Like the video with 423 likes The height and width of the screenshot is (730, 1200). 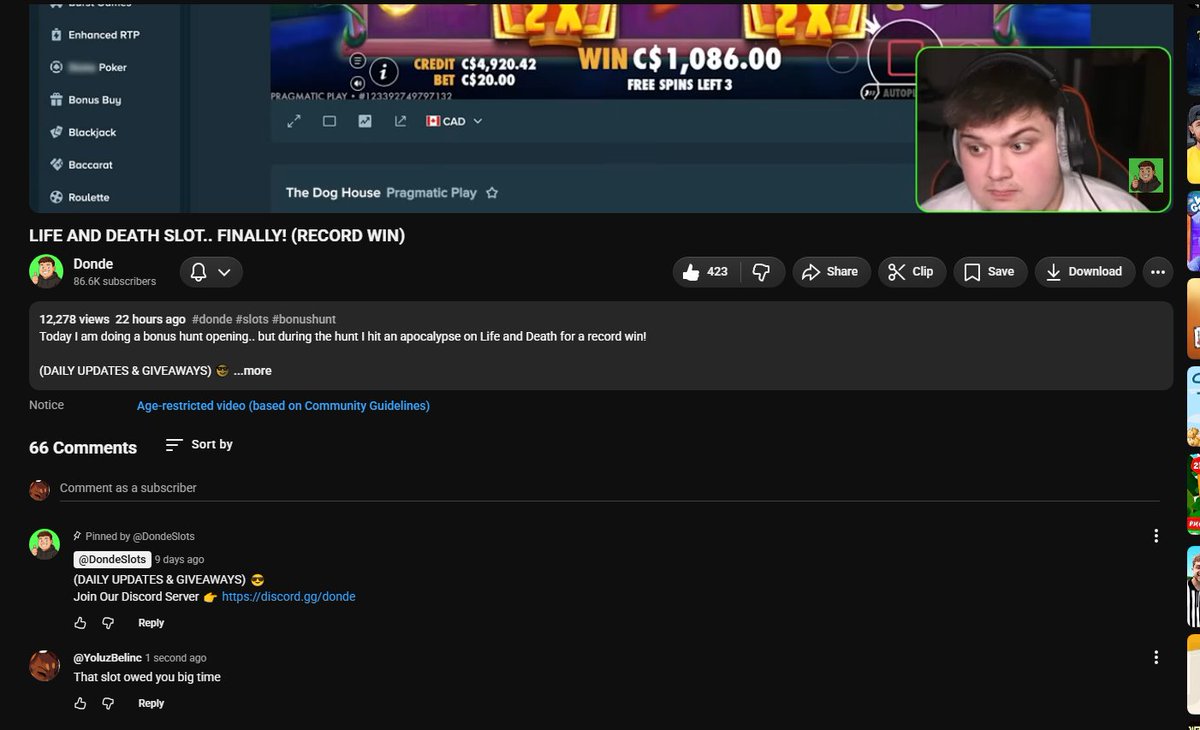pos(707,272)
